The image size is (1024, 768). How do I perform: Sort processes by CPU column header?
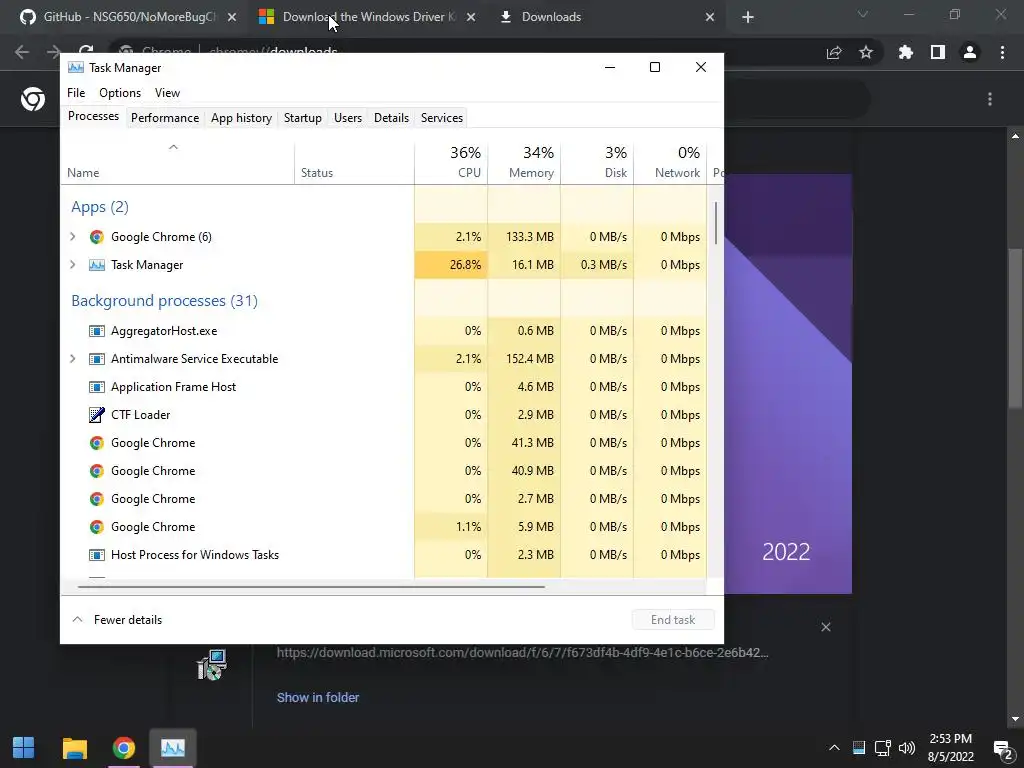coord(451,161)
